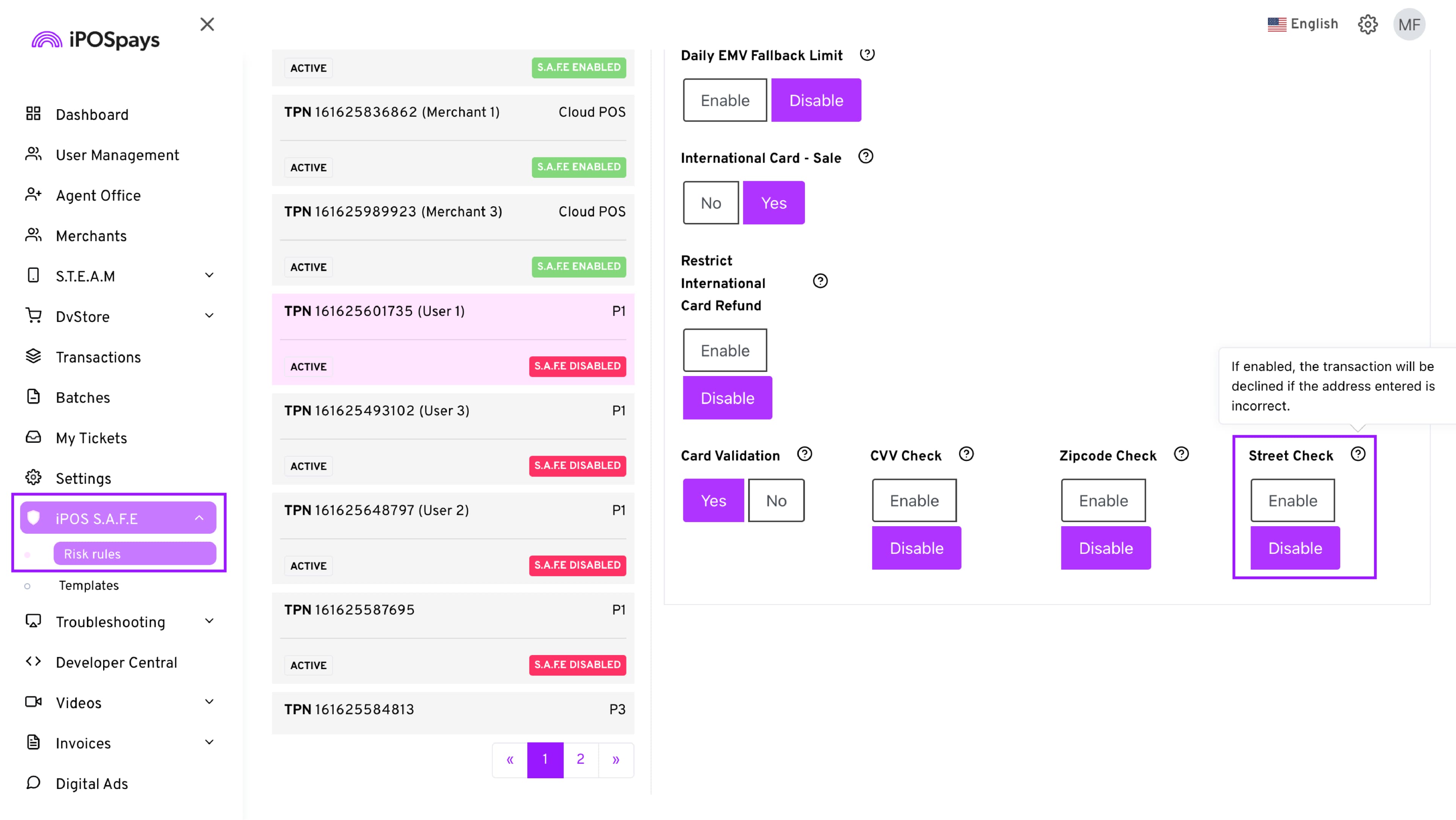Viewport: 1456px width, 820px height.
Task: Click the next page double-arrow button
Action: tap(615, 759)
